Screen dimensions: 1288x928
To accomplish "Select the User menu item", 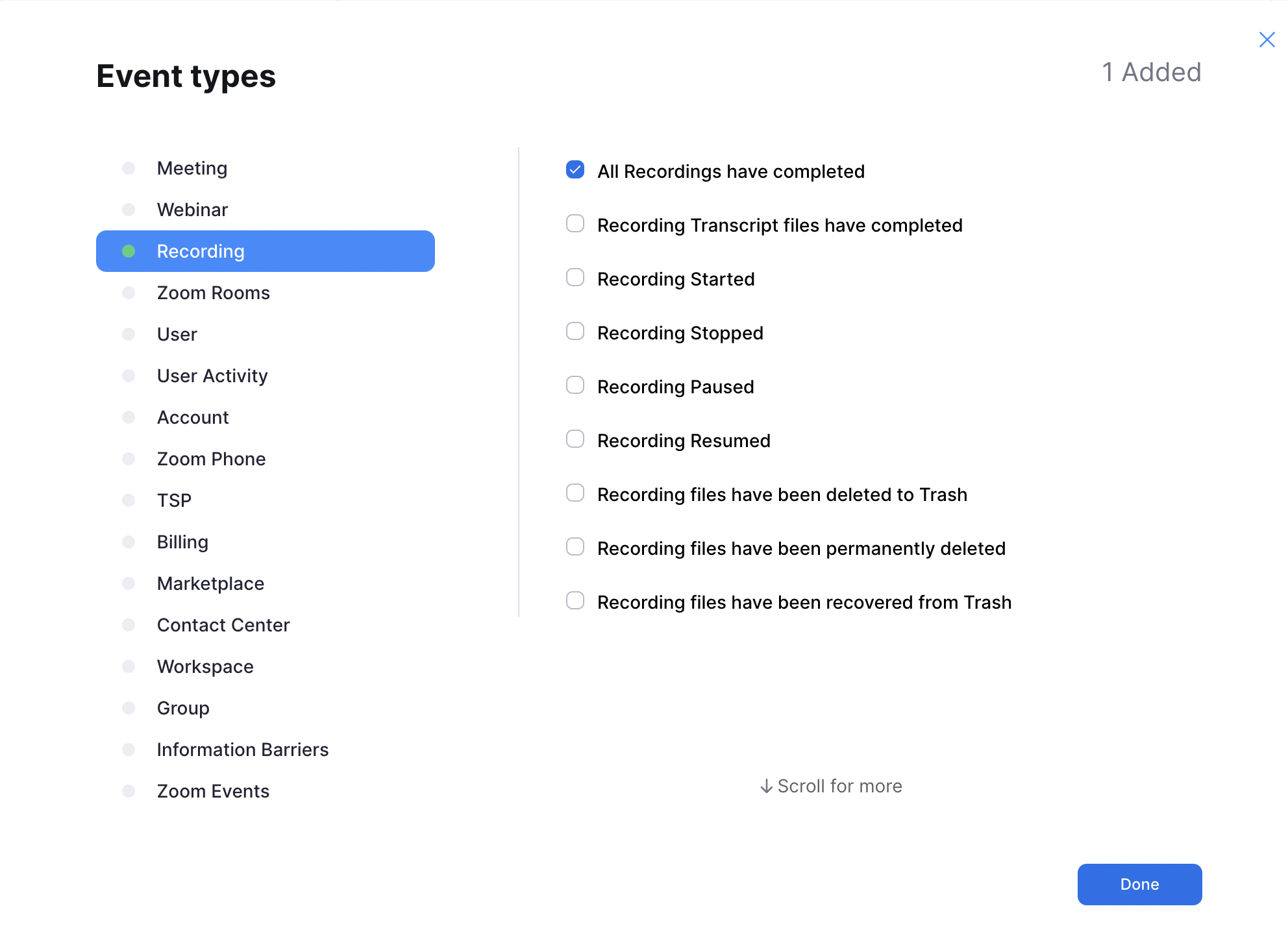I will (x=178, y=333).
